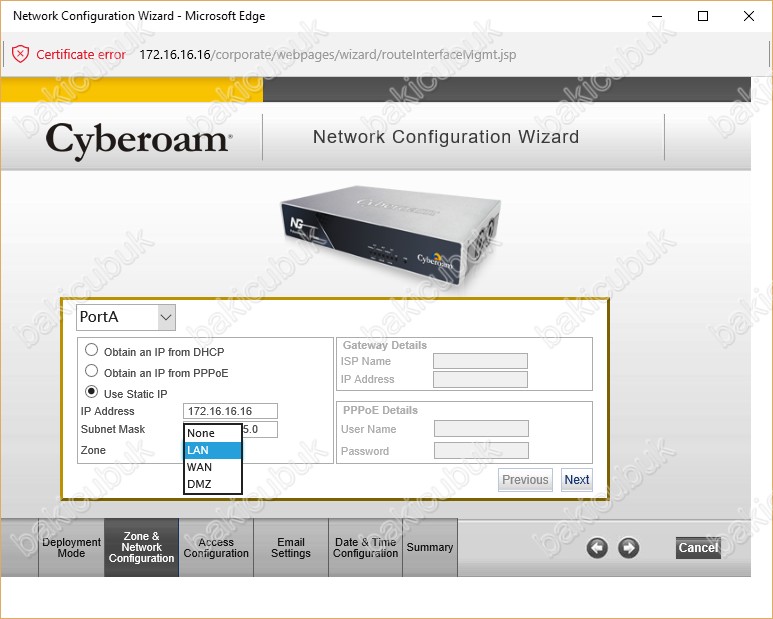Open Date & Time Configuration tab
Screen dimensions: 773x619
point(365,548)
